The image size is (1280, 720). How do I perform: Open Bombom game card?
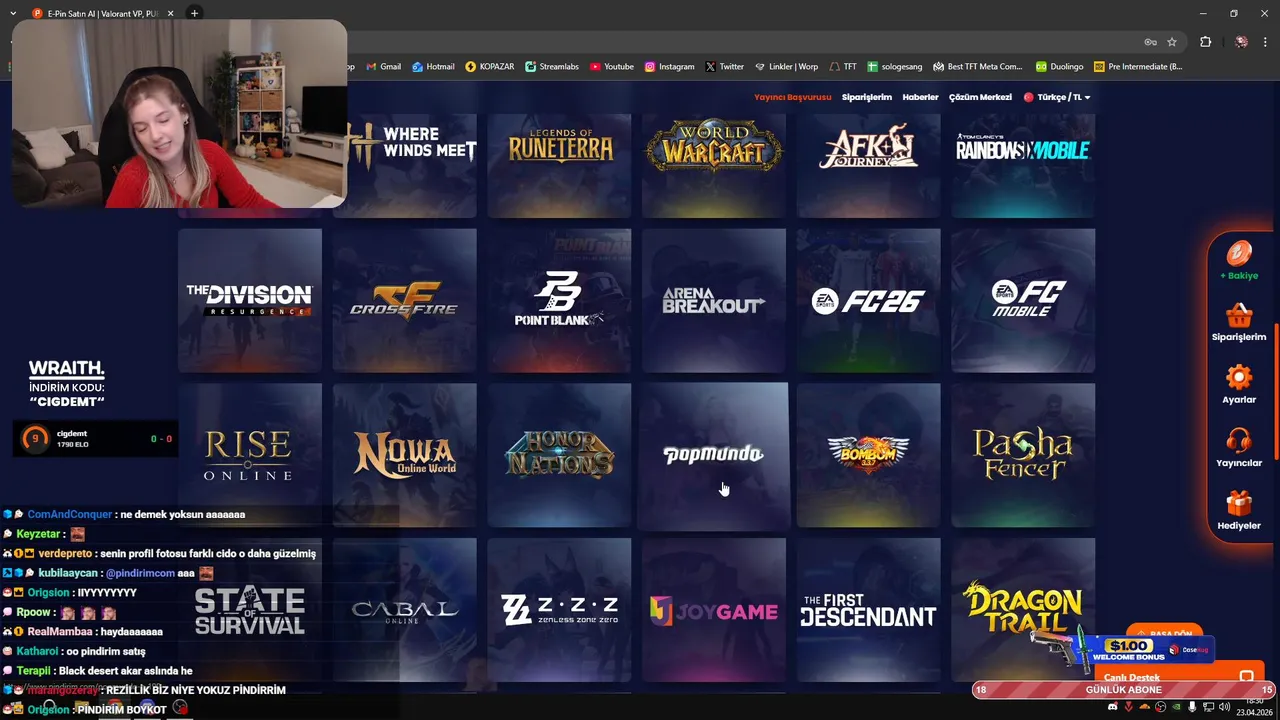coord(869,455)
